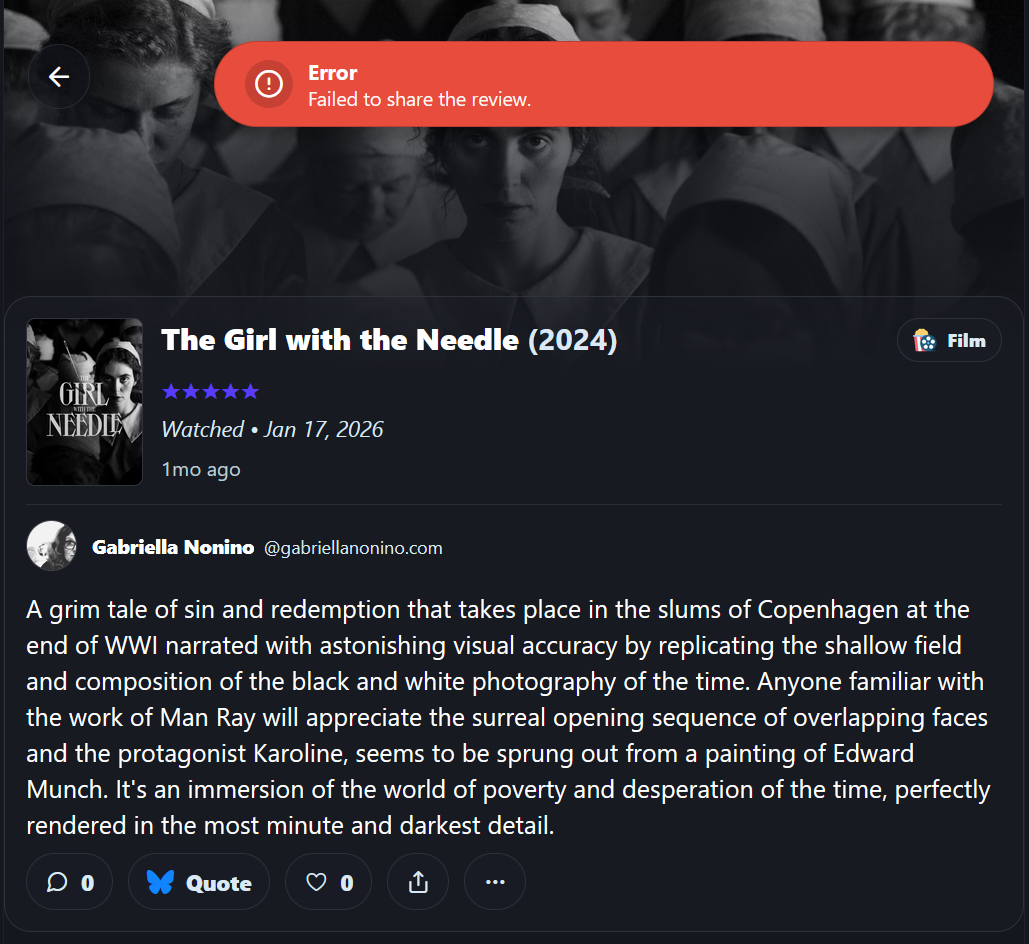Quote the review with butterfly button
This screenshot has width=1029, height=944.
[x=199, y=882]
